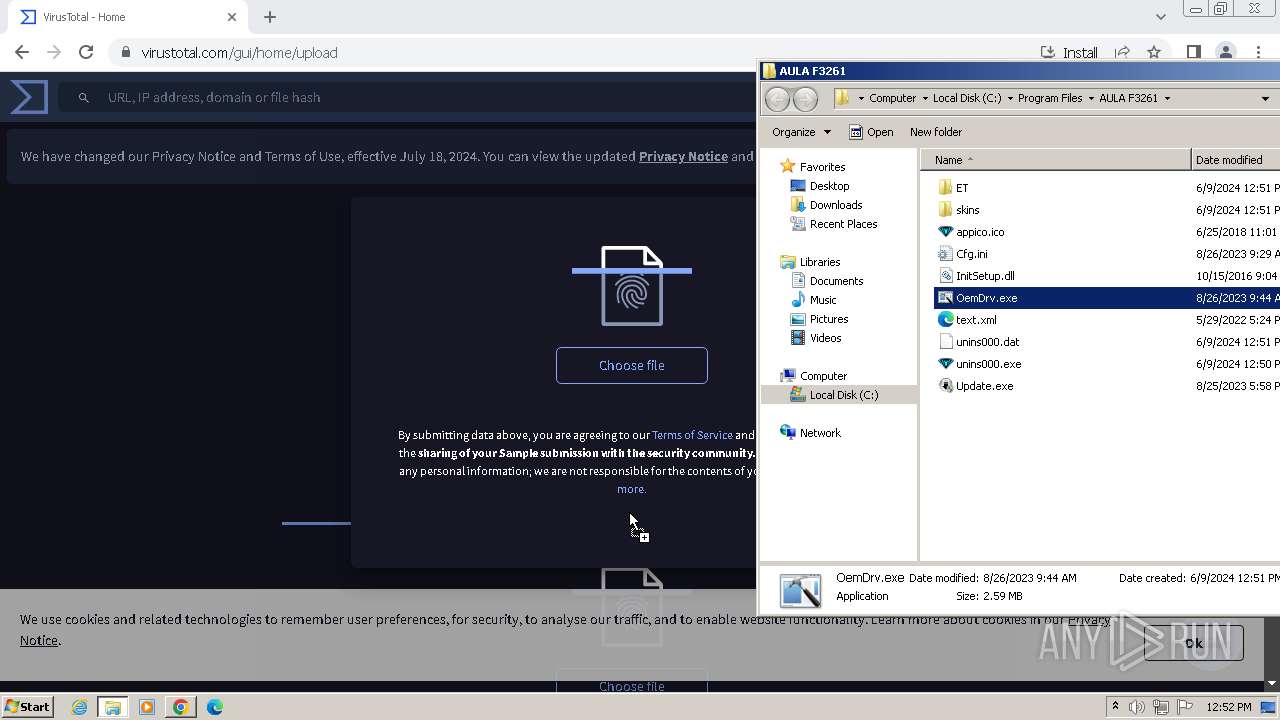Select Network in navigation pane
Viewport: 1280px width, 720px height.
(810, 433)
